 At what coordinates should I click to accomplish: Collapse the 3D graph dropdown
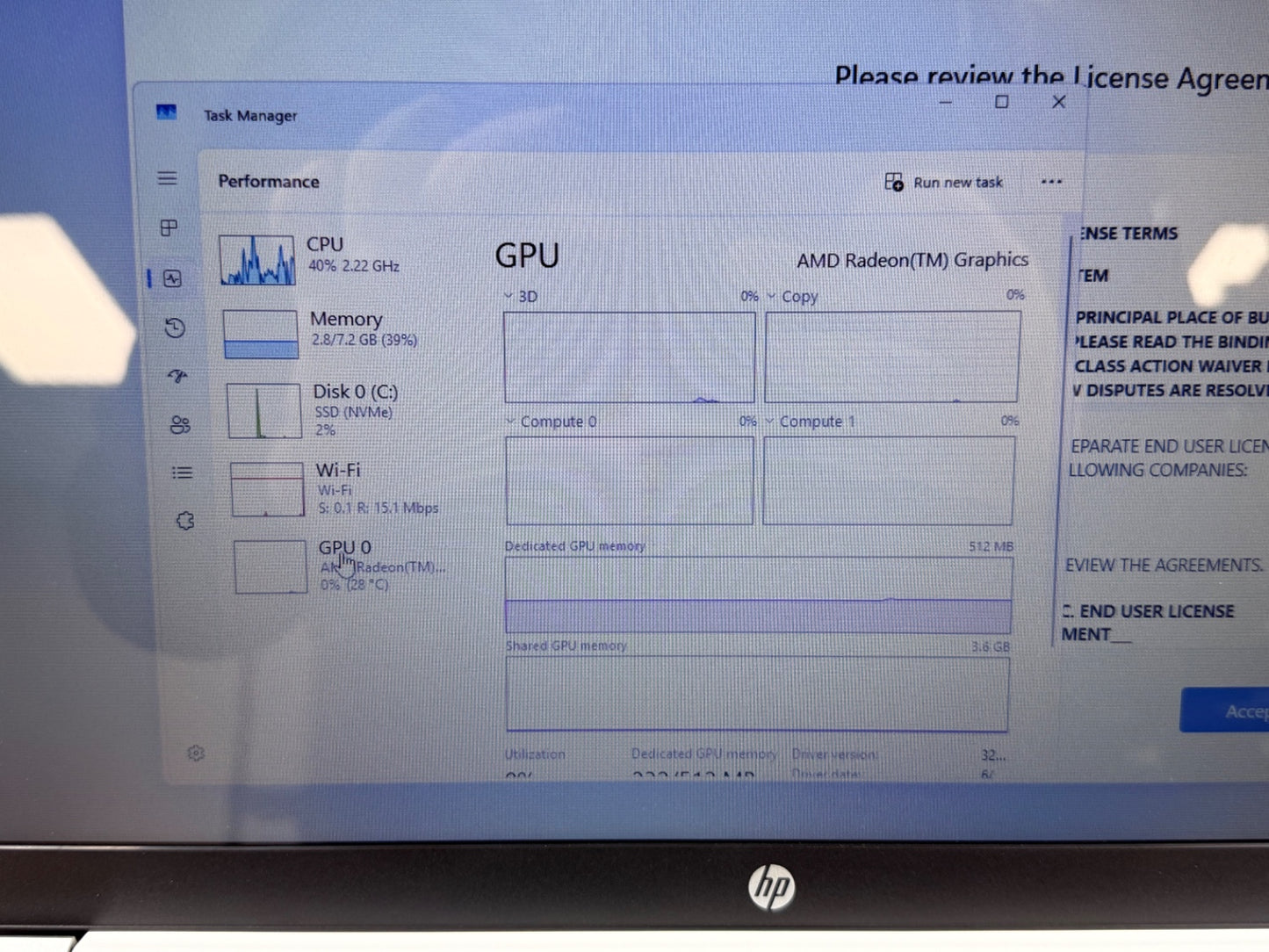click(x=508, y=296)
